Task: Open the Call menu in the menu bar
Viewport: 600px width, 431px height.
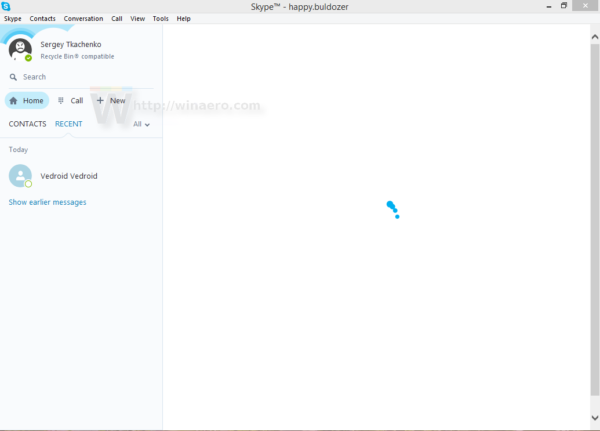Action: (117, 19)
